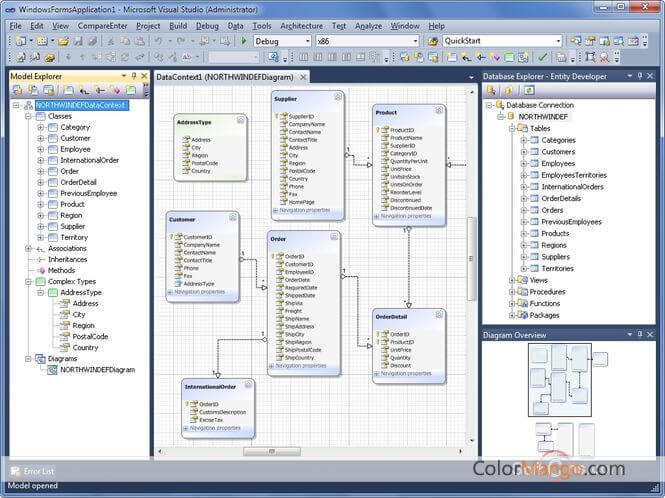Click the Save icon in the main toolbar

tap(79, 41)
